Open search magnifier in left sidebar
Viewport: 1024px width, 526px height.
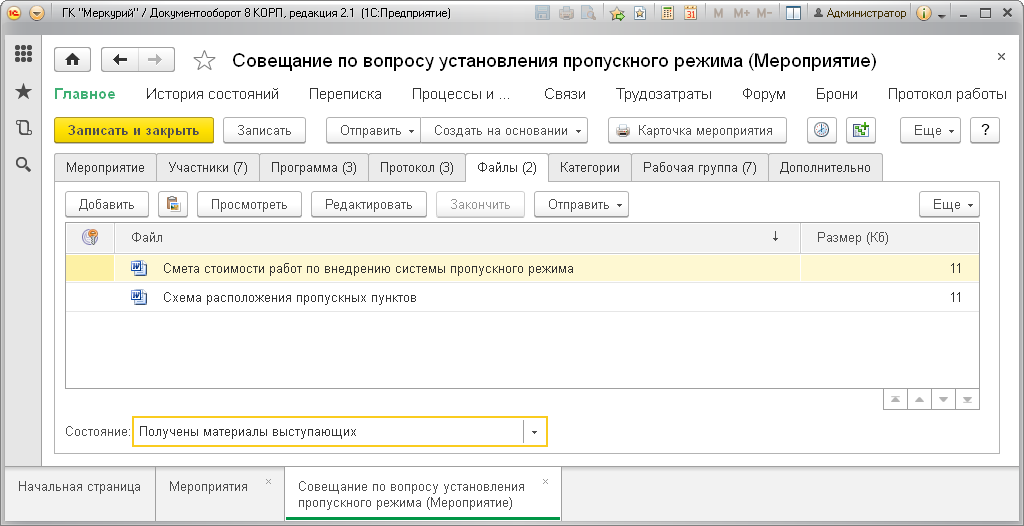(24, 165)
